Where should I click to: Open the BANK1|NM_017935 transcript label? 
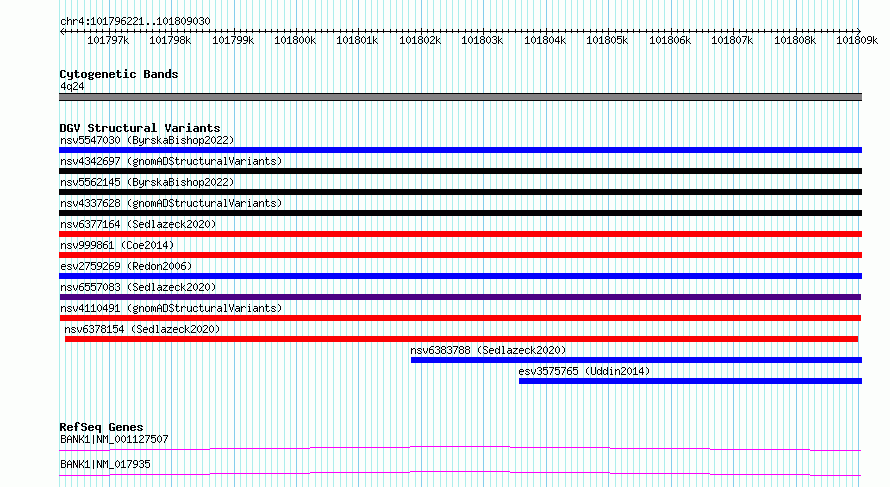105,464
